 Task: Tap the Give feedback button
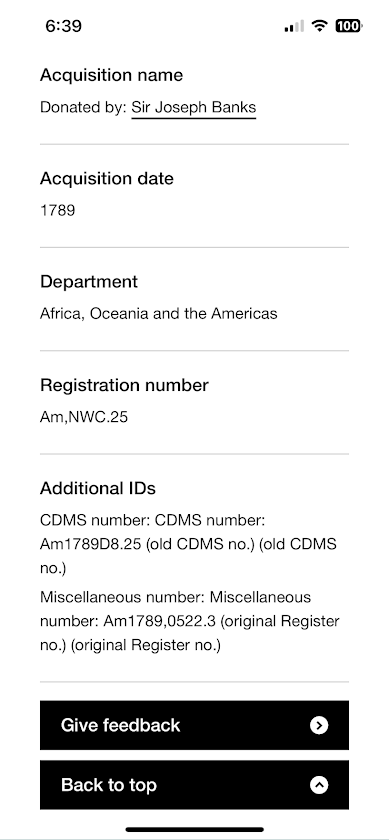(194, 725)
